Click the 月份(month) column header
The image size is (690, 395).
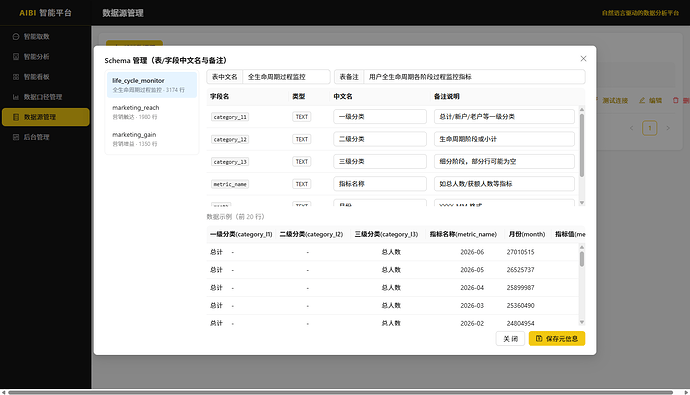point(527,234)
